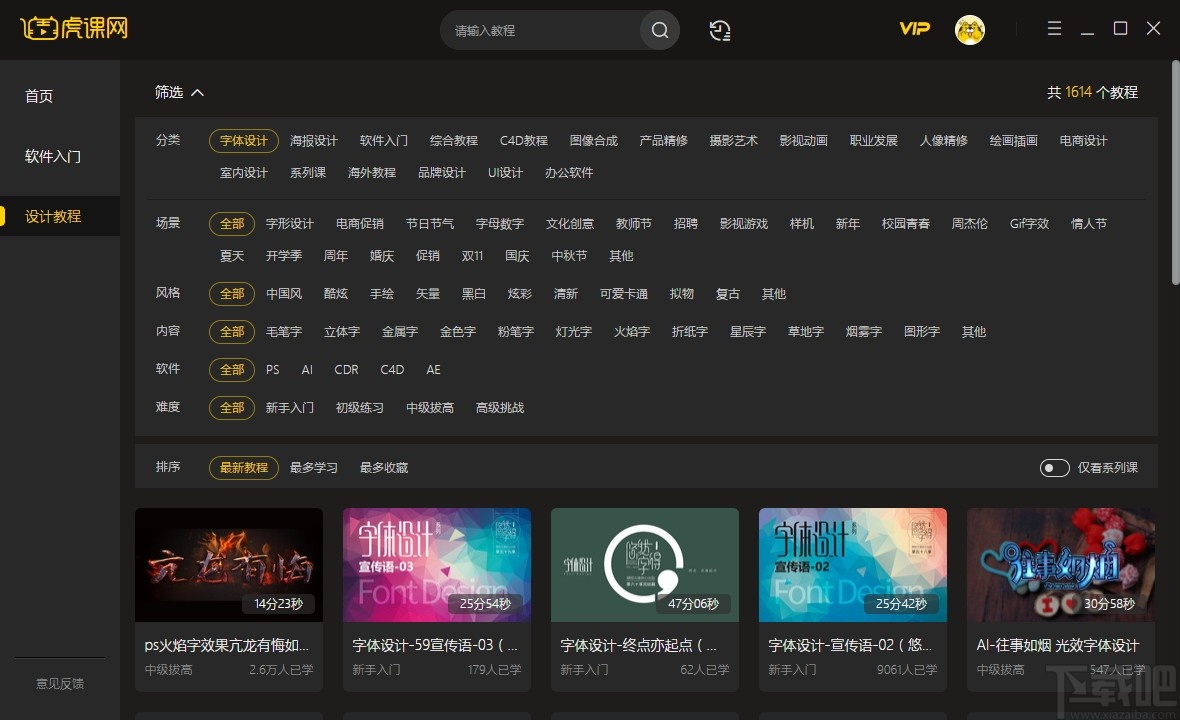Select the 灯光字 content filter
Screen dimensions: 1180x720
coord(572,331)
